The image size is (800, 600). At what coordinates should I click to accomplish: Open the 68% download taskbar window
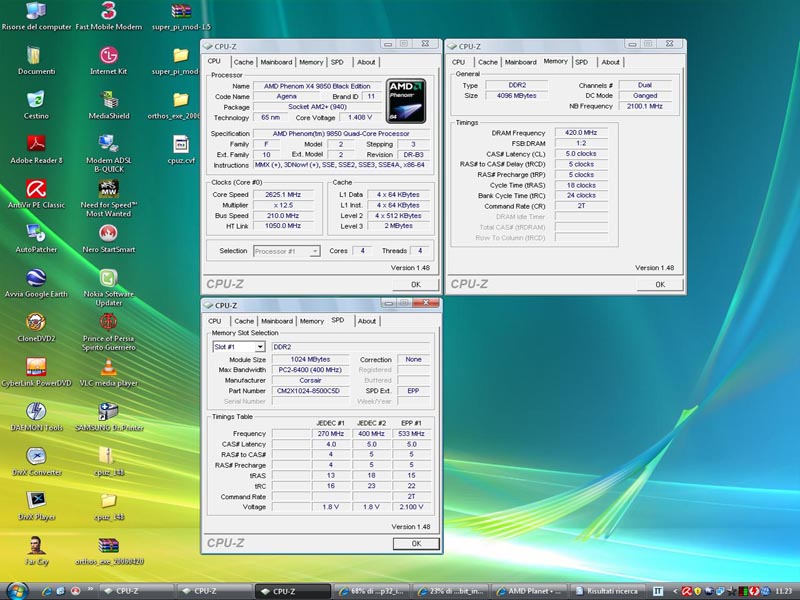point(371,591)
